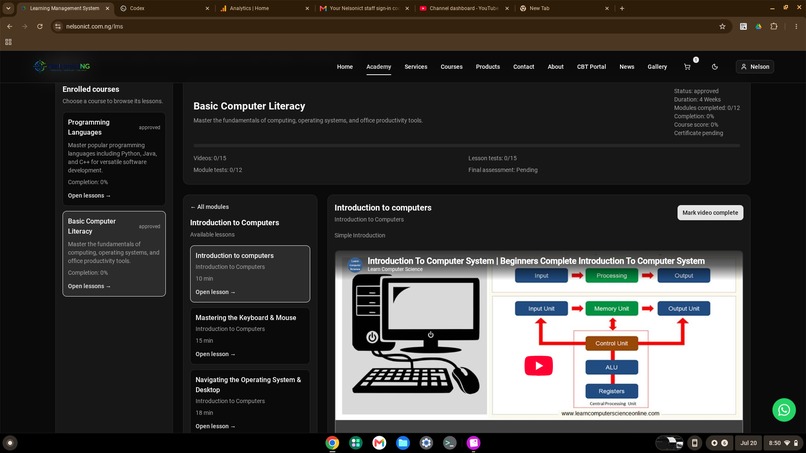Open Settings gear in the shelf
This screenshot has height=453, width=806.
coord(426,443)
